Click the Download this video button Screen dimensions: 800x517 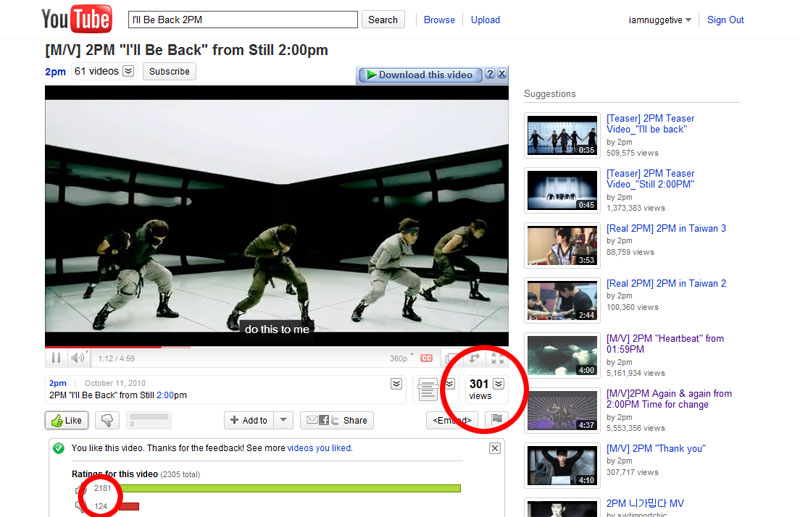420,75
